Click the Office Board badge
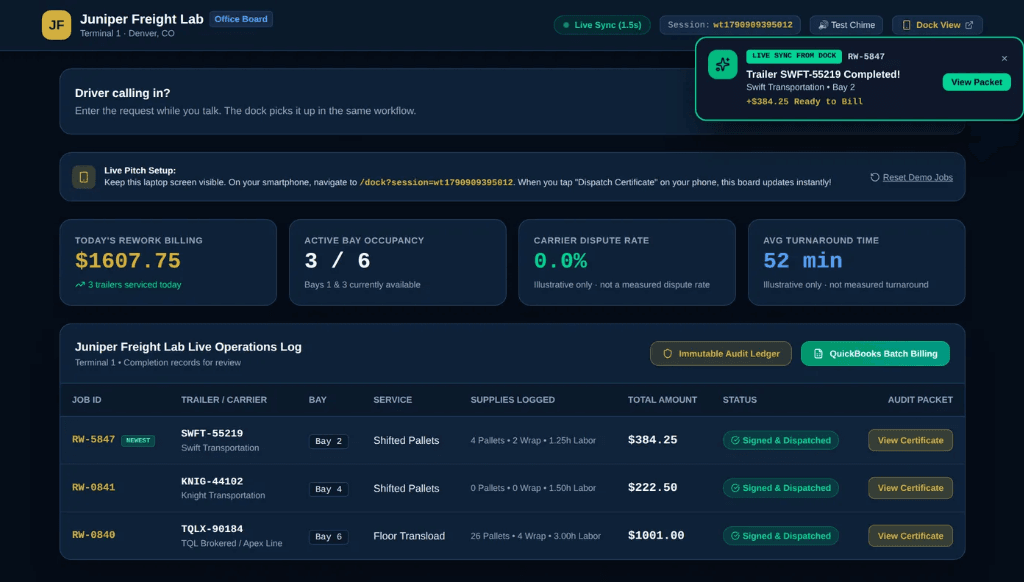The image size is (1024, 582). [x=241, y=19]
